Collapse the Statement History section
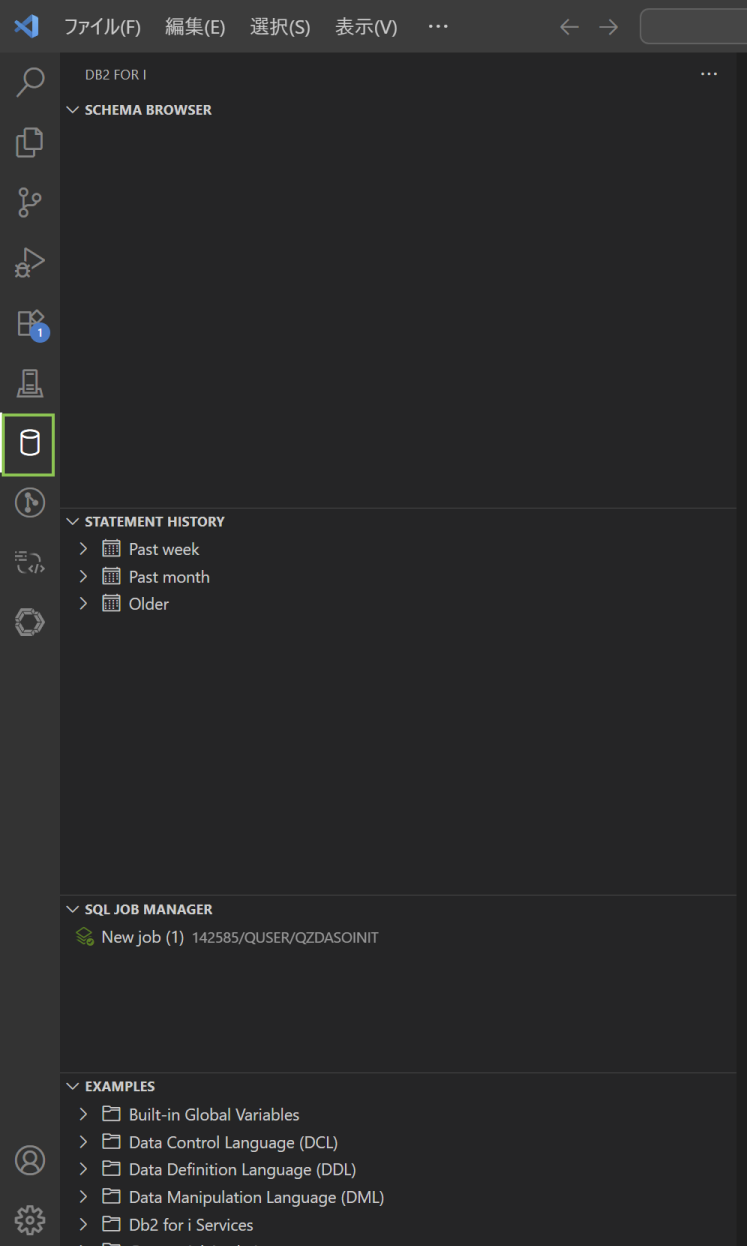The width and height of the screenshot is (747, 1246). (x=72, y=522)
